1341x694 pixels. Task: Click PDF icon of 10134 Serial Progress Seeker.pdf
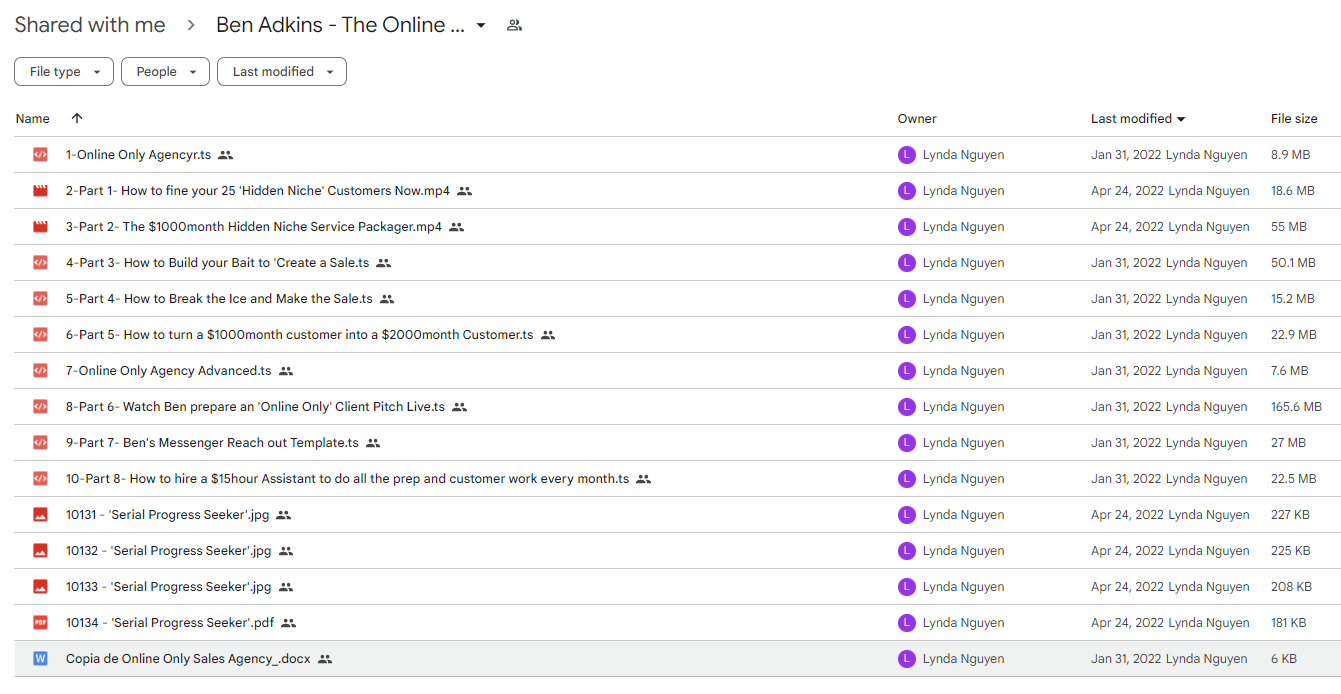click(x=40, y=623)
